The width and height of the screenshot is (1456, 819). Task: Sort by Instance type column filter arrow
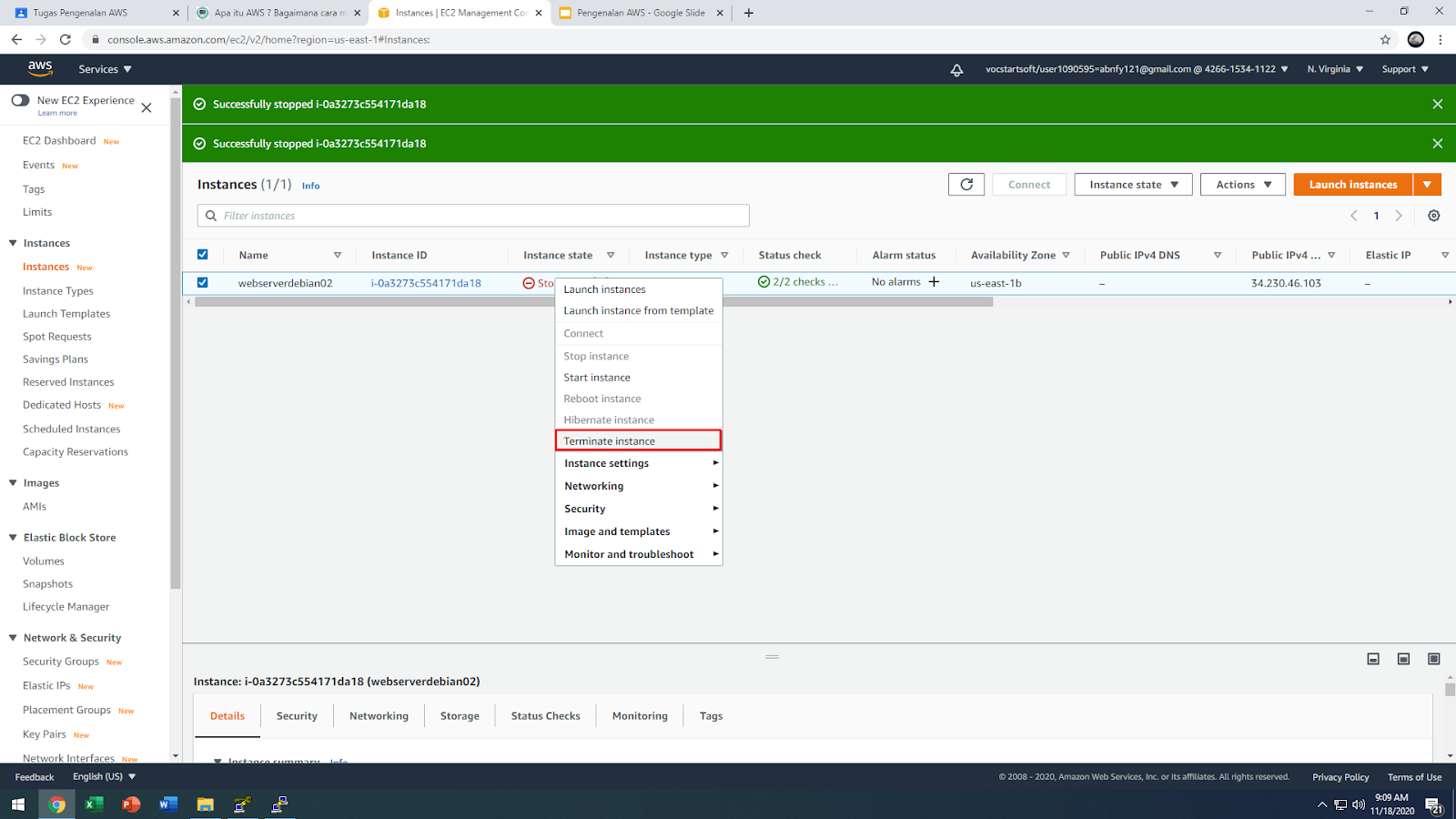pos(724,256)
